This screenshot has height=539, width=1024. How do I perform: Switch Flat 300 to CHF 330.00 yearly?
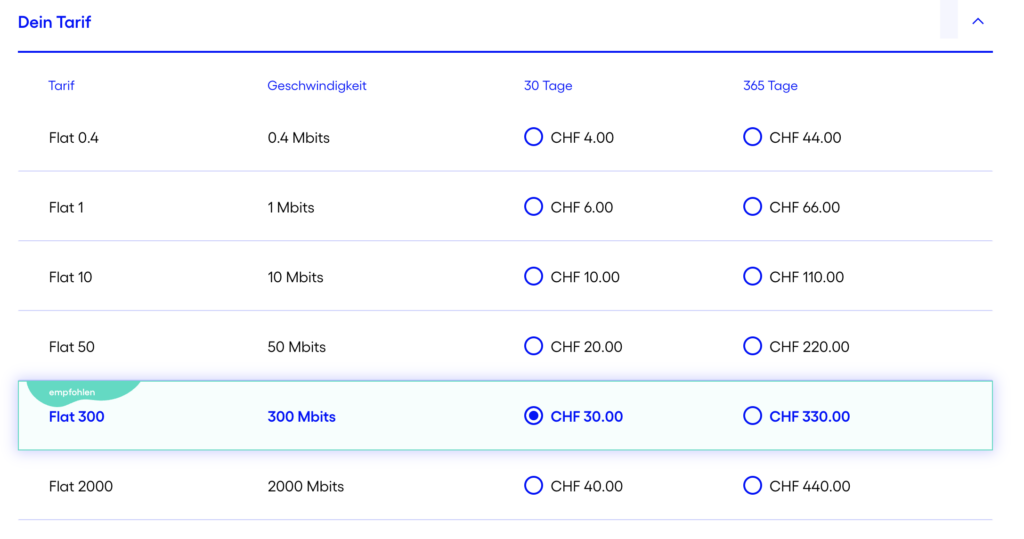click(752, 416)
